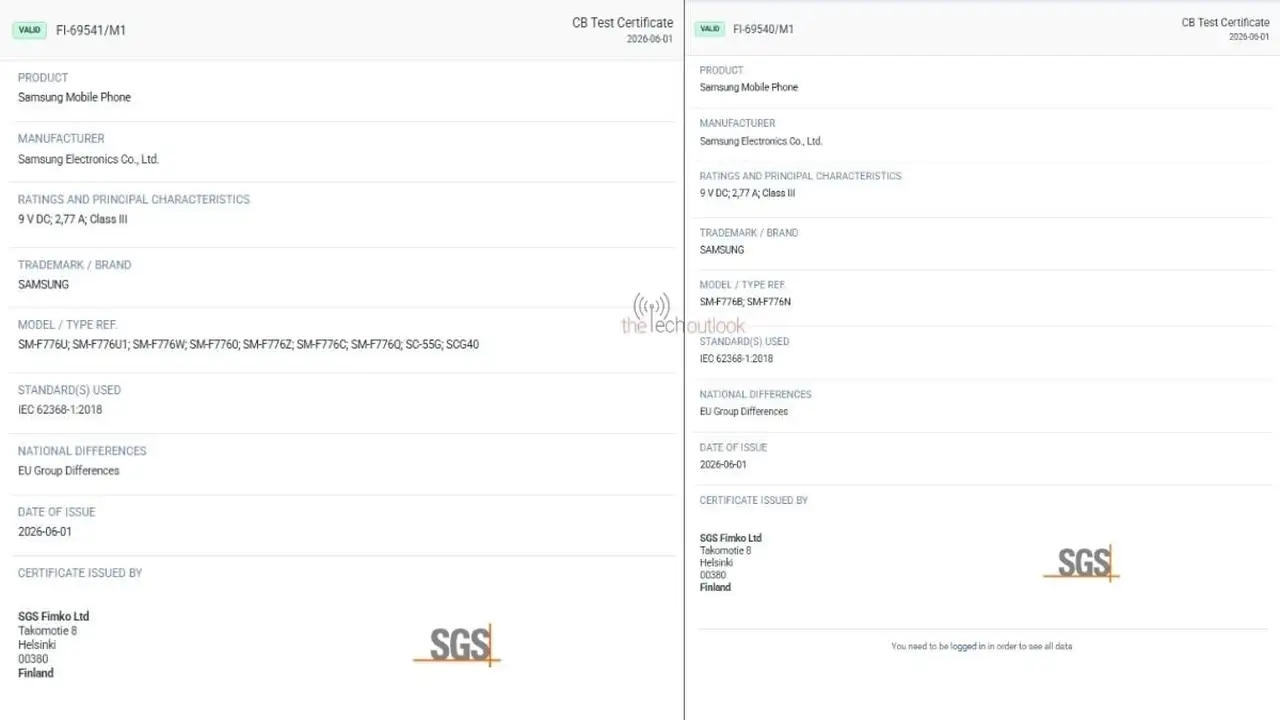The height and width of the screenshot is (720, 1280).
Task: Click 'Samsung Electronics Co., Ltd.' in the FI-69540/M1 certificate
Action: (761, 141)
